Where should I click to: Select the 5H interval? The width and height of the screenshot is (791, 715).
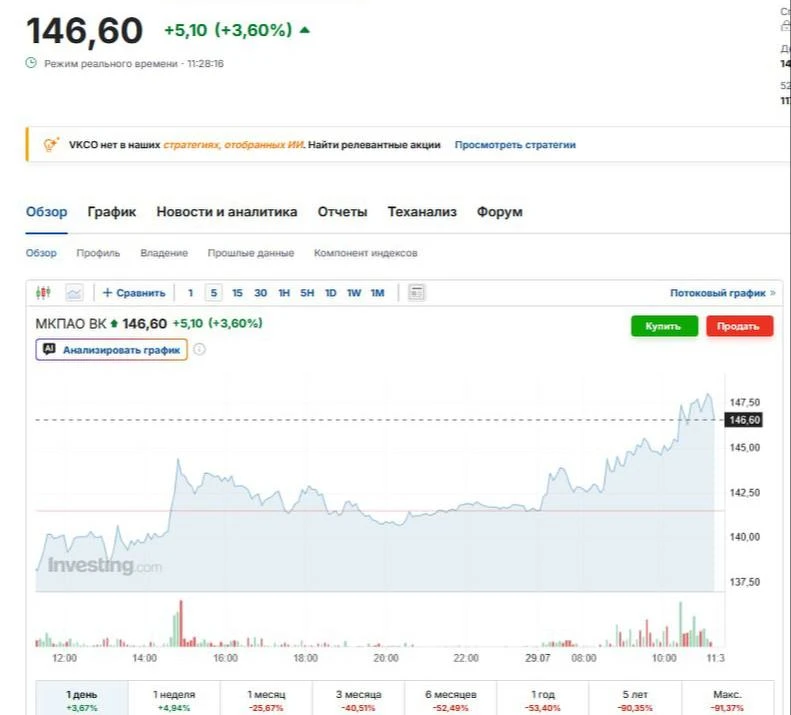(307, 293)
